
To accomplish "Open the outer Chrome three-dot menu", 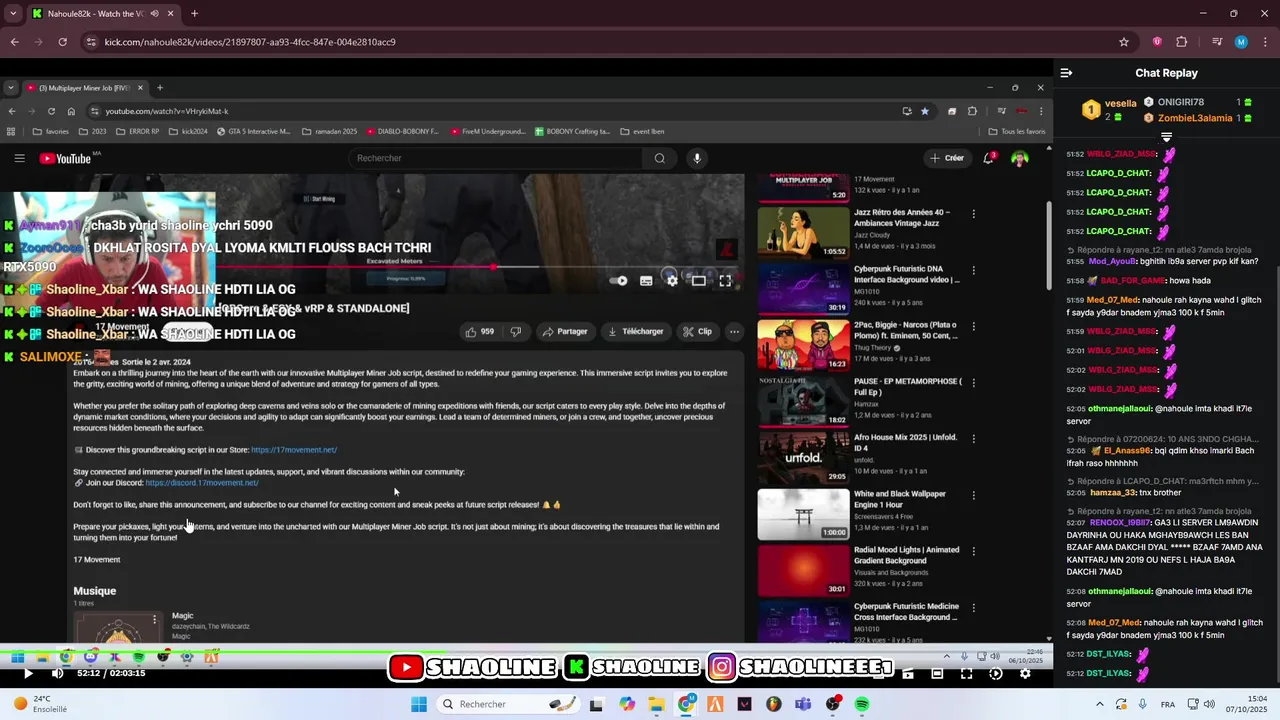I will click(x=1265, y=42).
